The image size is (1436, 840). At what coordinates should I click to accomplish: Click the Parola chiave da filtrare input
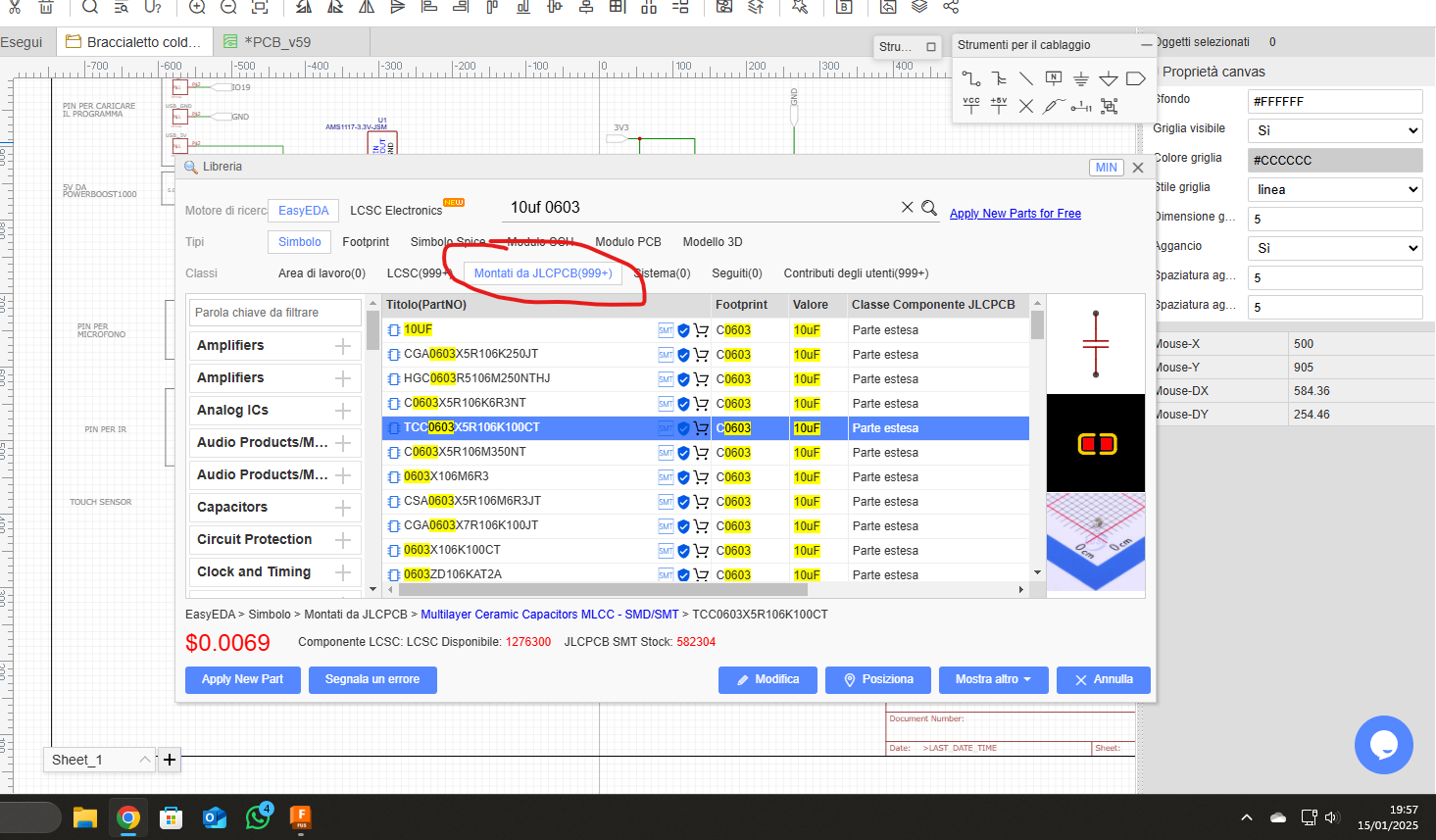click(x=275, y=313)
